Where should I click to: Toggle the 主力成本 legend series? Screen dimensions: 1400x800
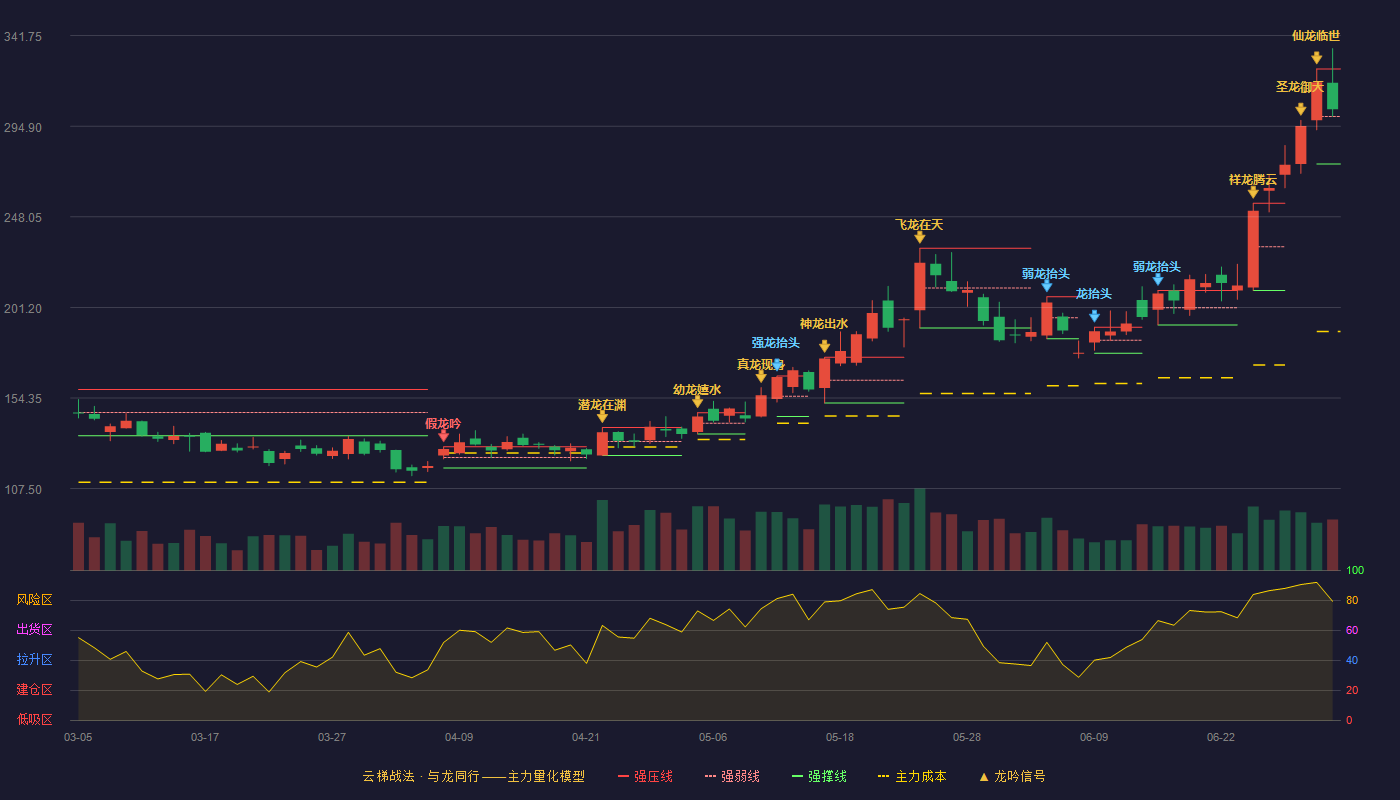click(x=911, y=776)
